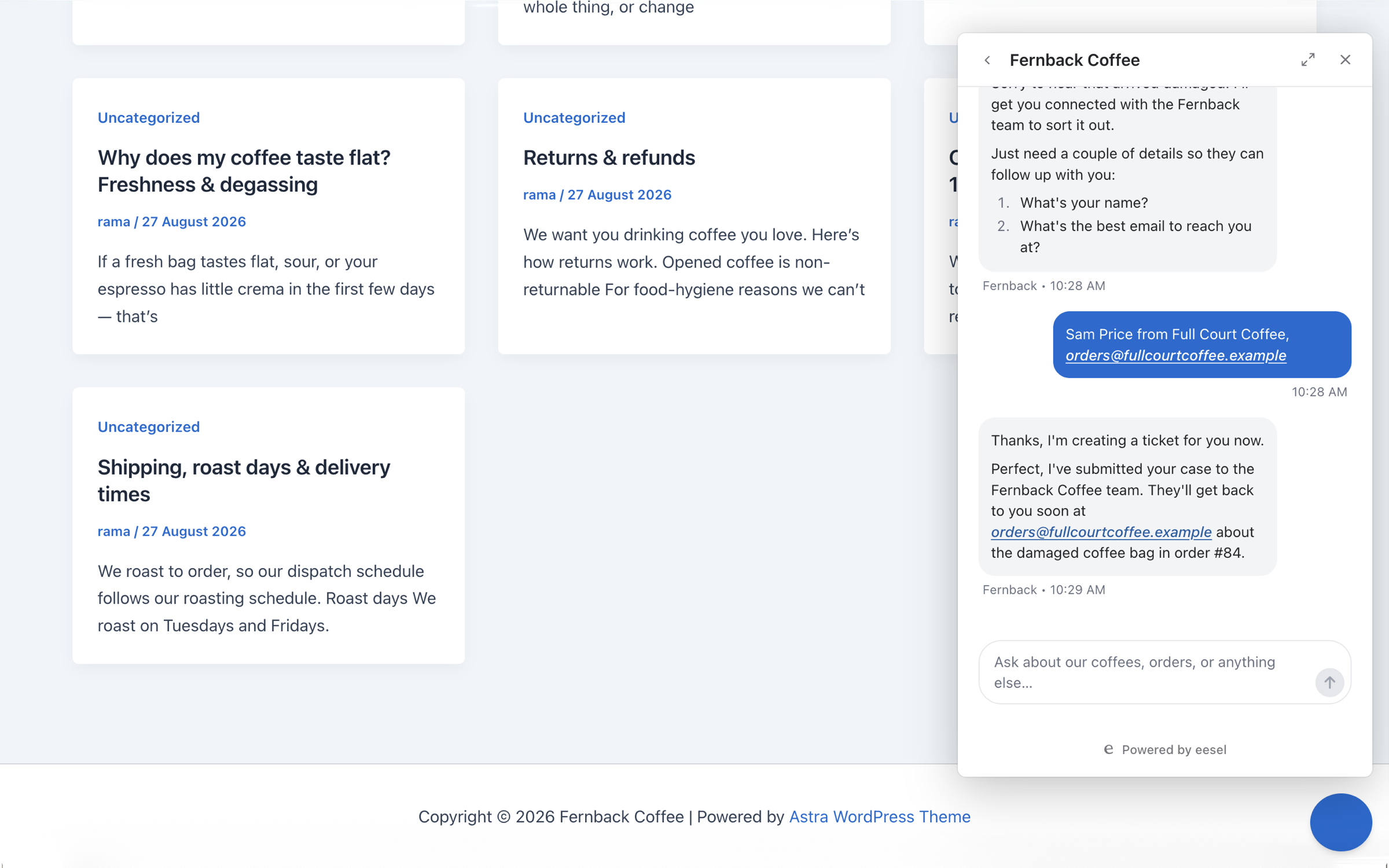This screenshot has width=1389, height=868.
Task: Select the Uncategorized category above Returns & refunds
Action: [574, 117]
